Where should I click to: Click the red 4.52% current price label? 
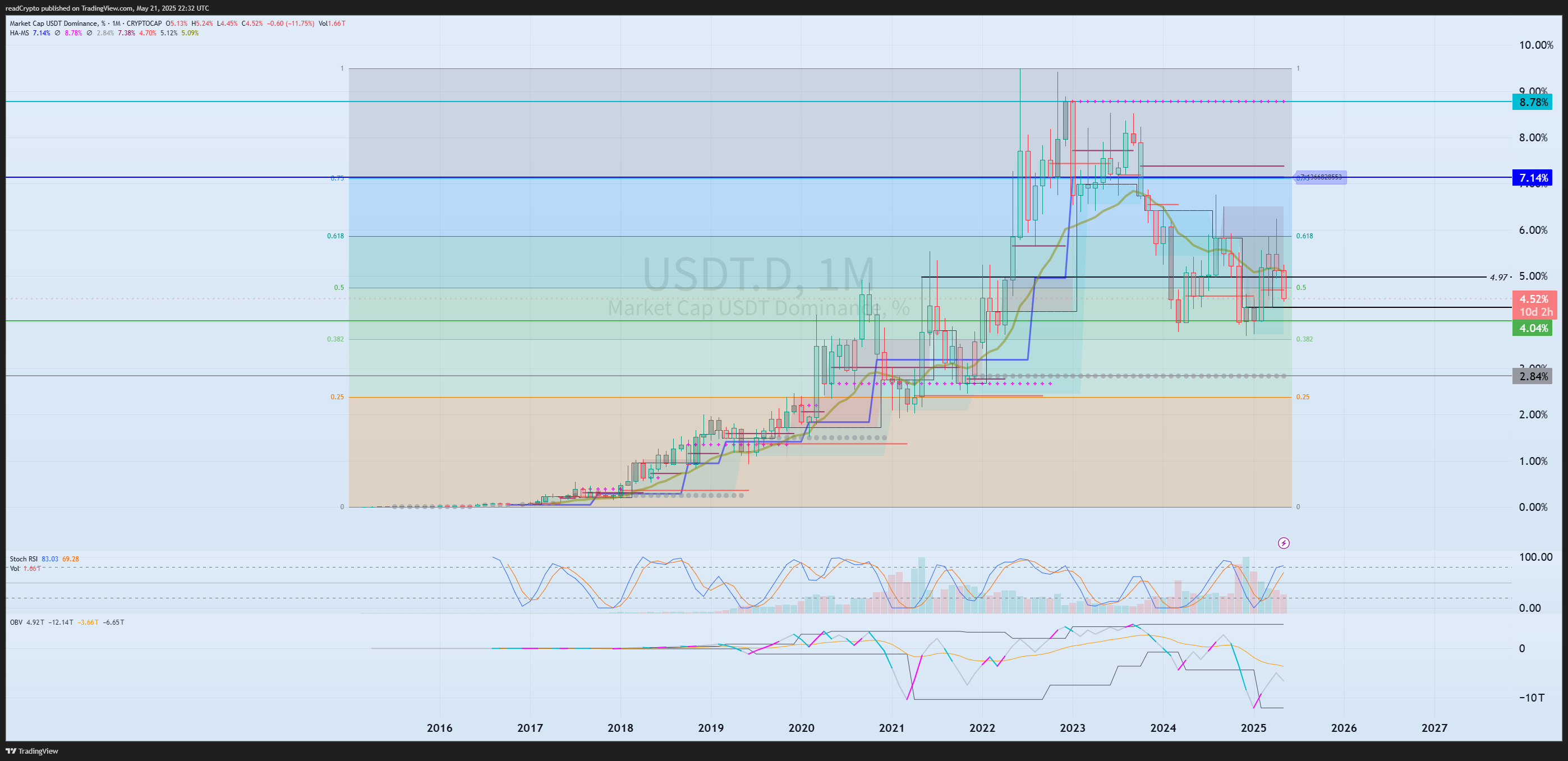tap(1532, 299)
